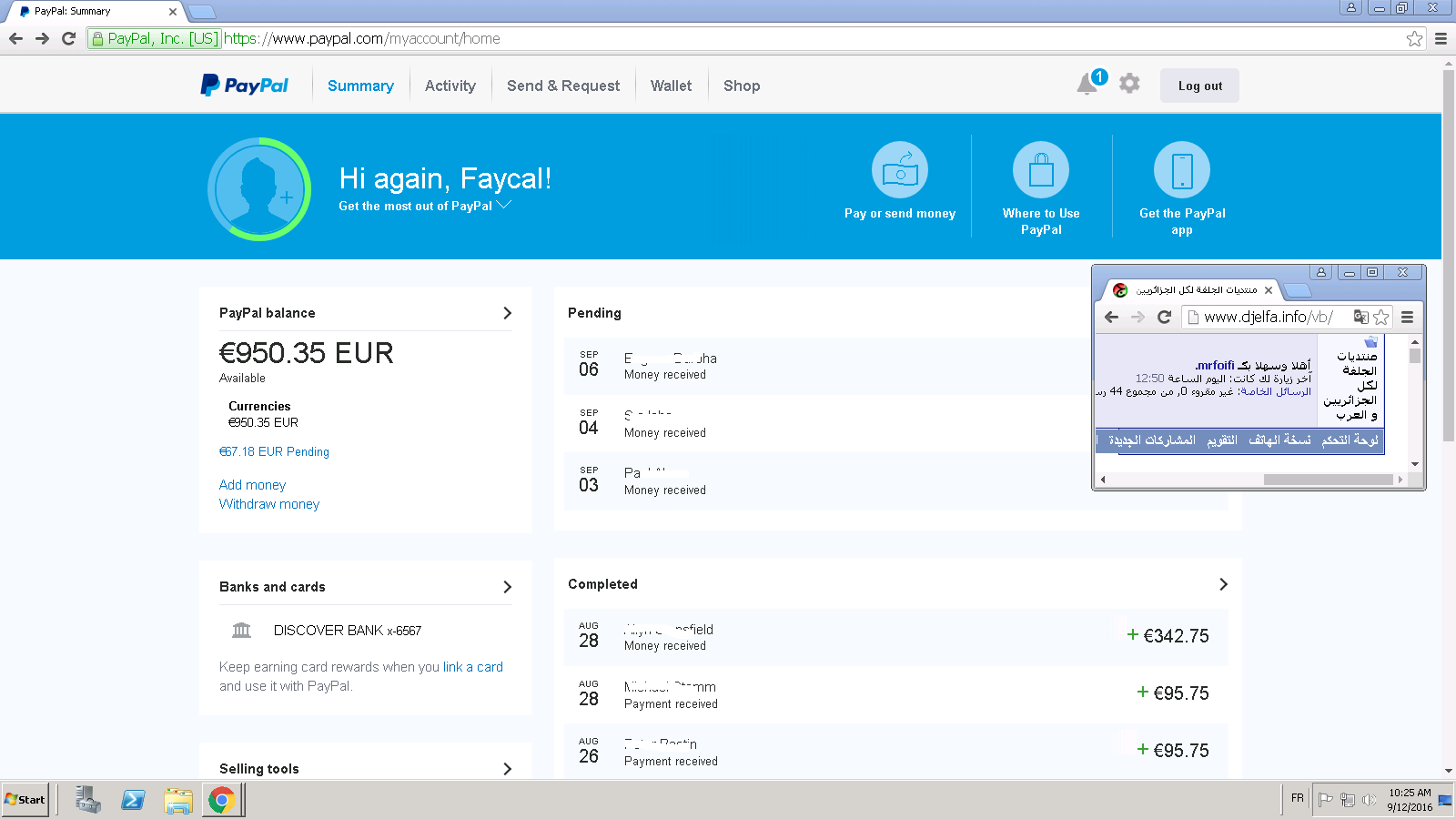Click the Pay or send money icon

point(900,170)
